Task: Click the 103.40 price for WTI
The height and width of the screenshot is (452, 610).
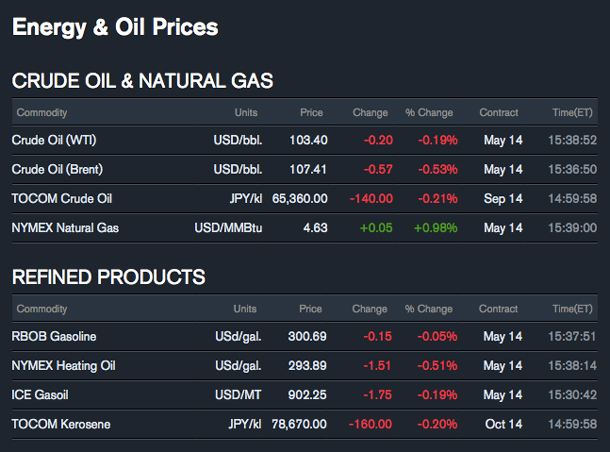Action: pos(308,141)
